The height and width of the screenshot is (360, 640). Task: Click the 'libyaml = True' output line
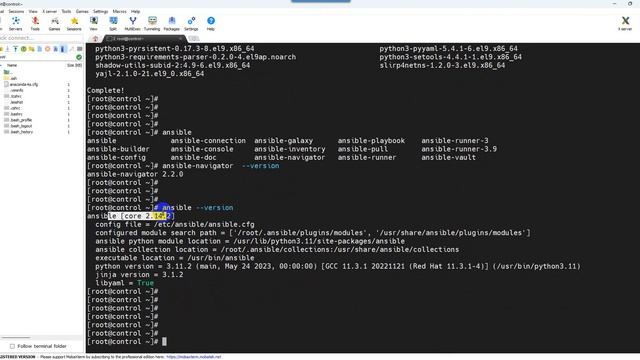tap(124, 283)
